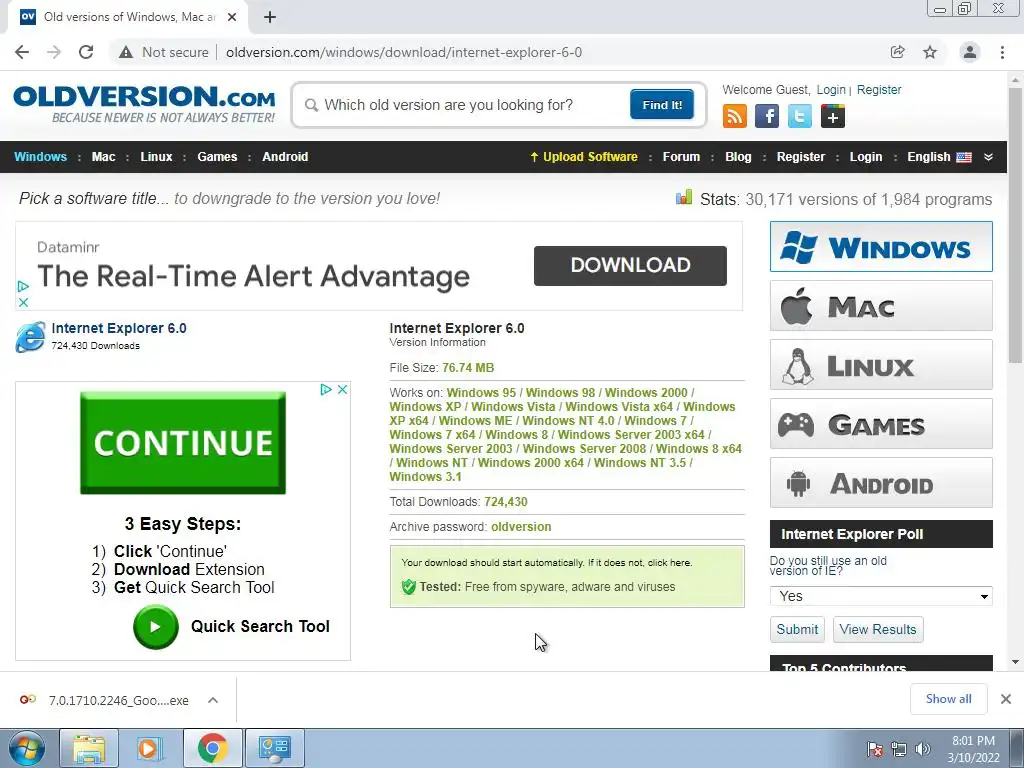
Task: Open Chrome's three-dot menu
Action: click(x=1002, y=52)
